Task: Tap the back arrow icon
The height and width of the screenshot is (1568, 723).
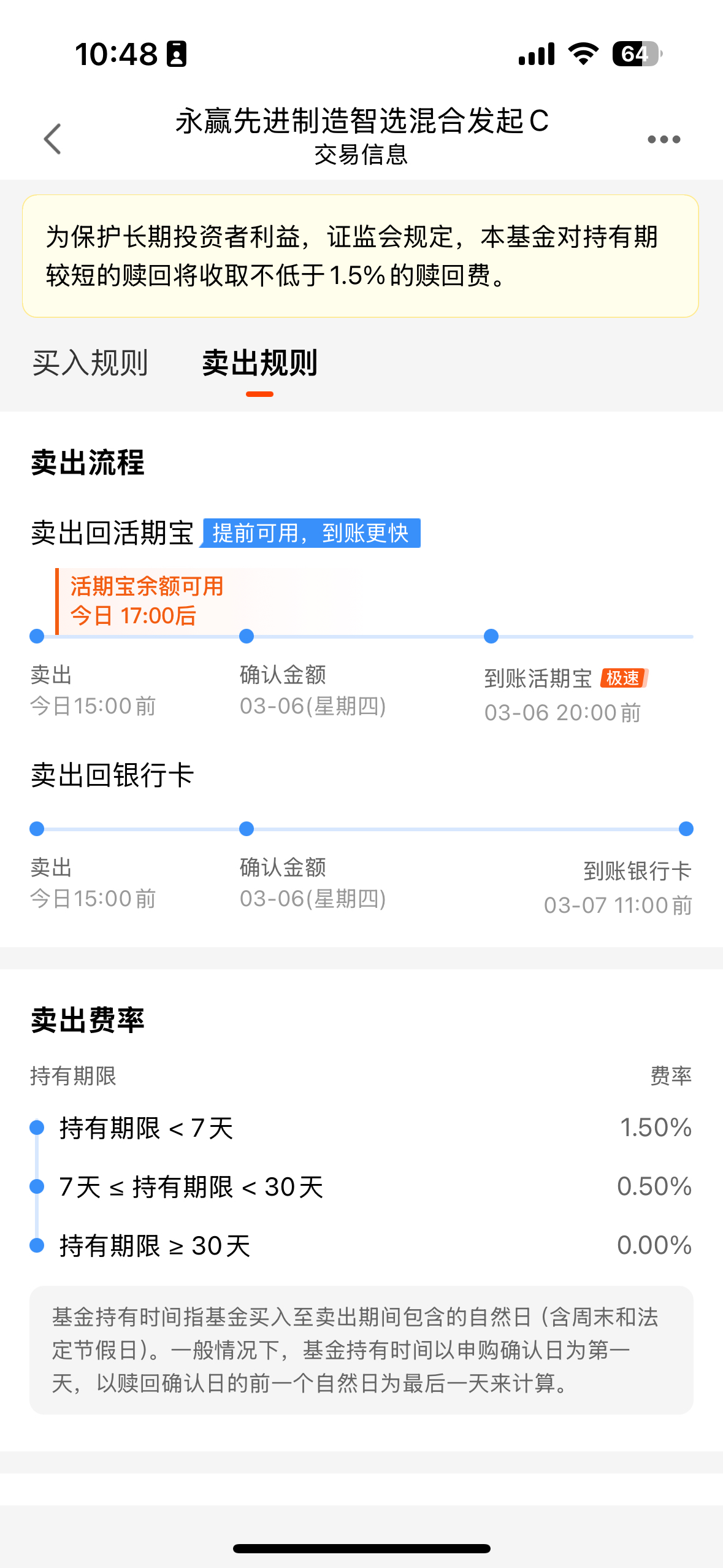Action: click(53, 139)
